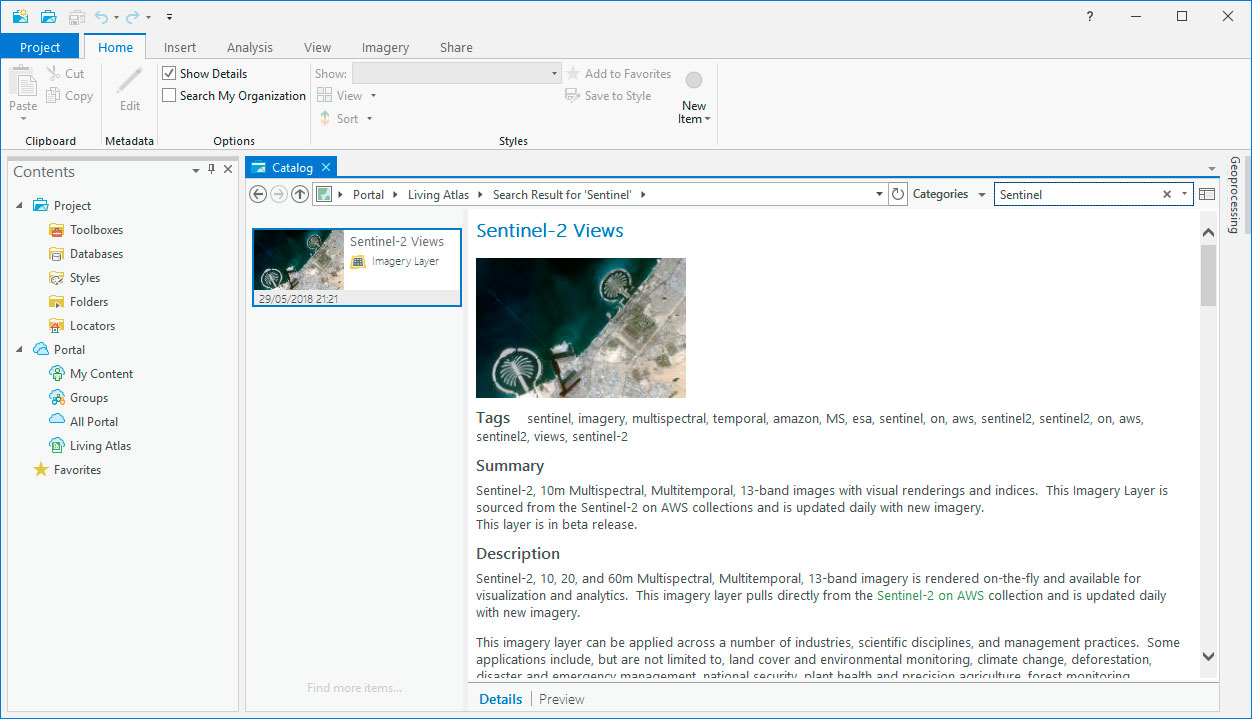Select the Sentinel-2 Views result thumbnail
The height and width of the screenshot is (719, 1252).
pos(357,267)
